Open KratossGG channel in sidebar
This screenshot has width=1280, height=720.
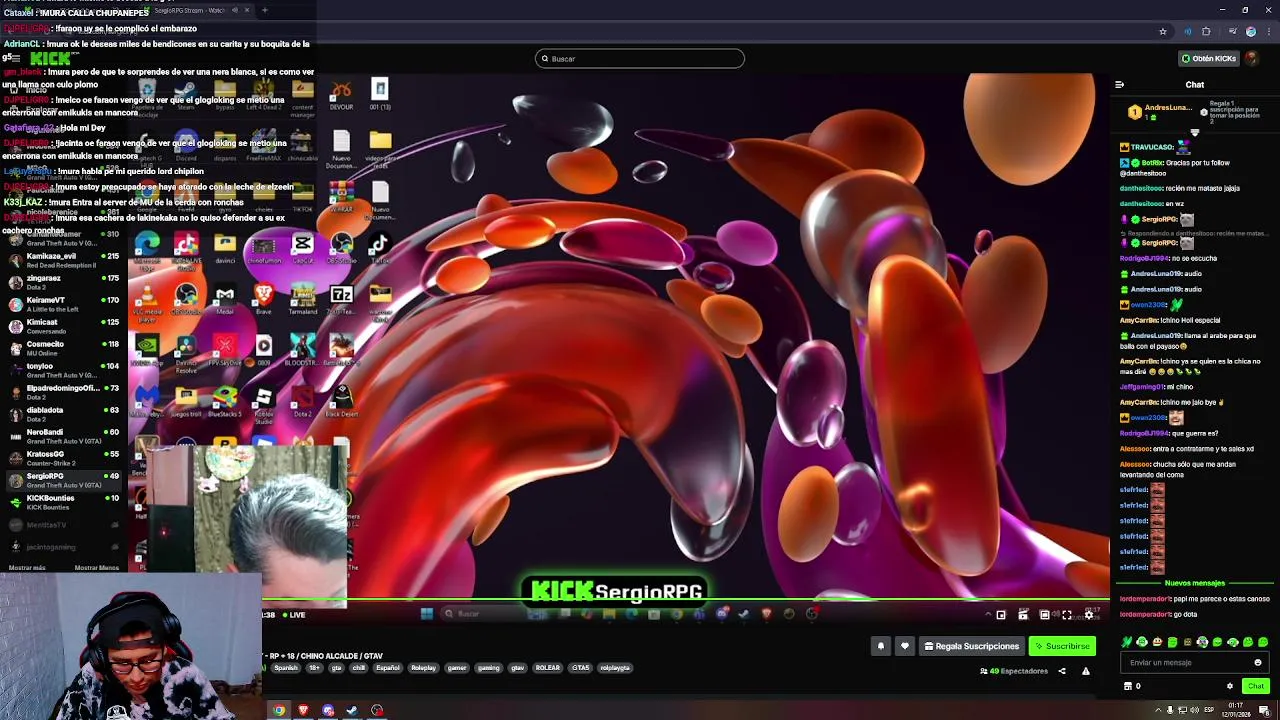[62, 458]
